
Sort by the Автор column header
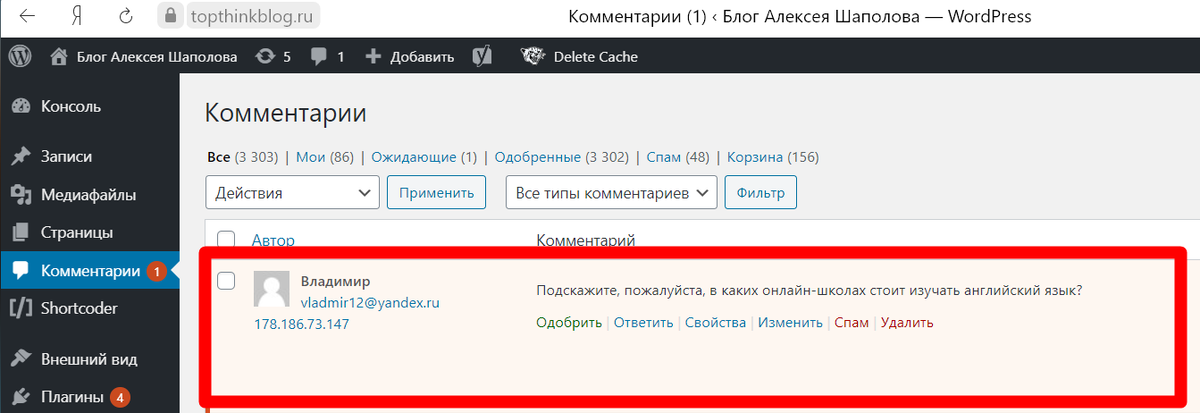[x=273, y=240]
